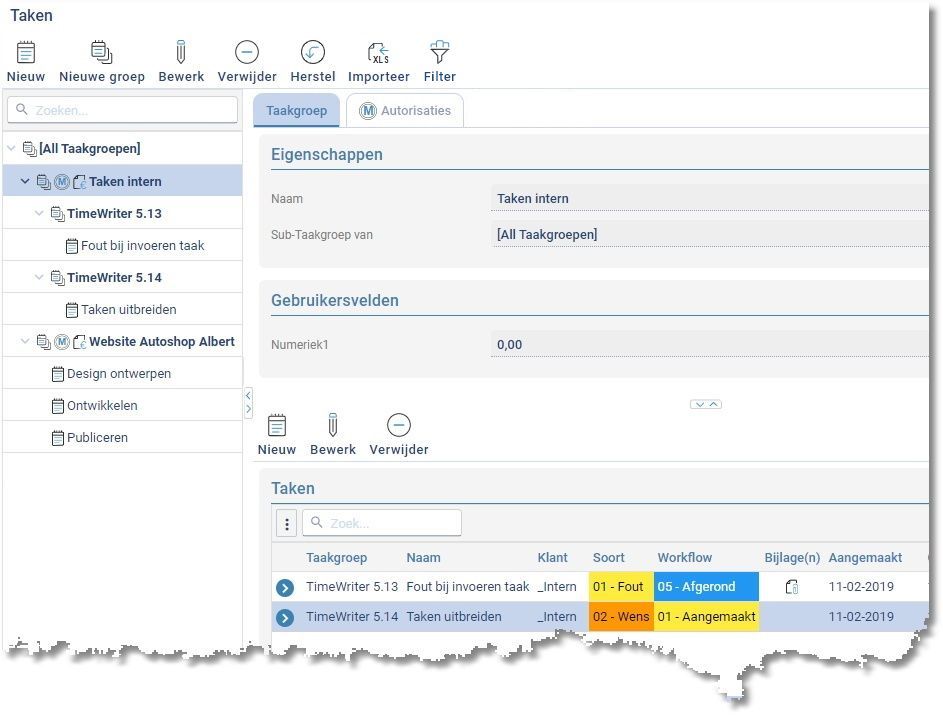Collapse the Taken intern tree node

(x=25, y=181)
